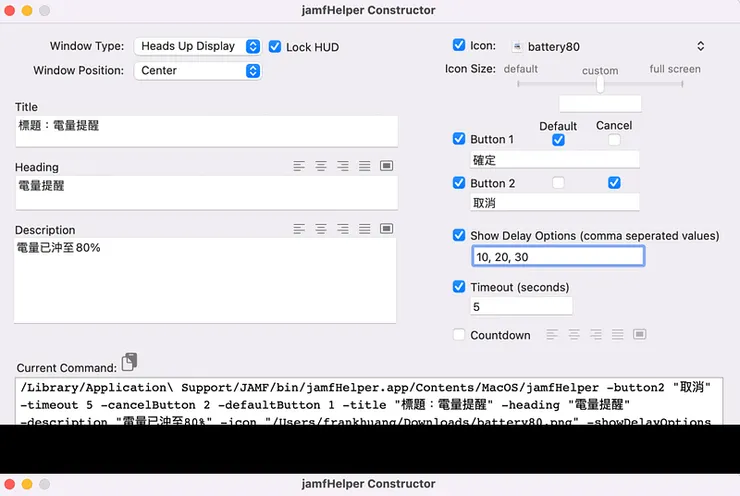Focus the delay options field 10, 20, 30
The height and width of the screenshot is (496, 740).
(x=558, y=256)
